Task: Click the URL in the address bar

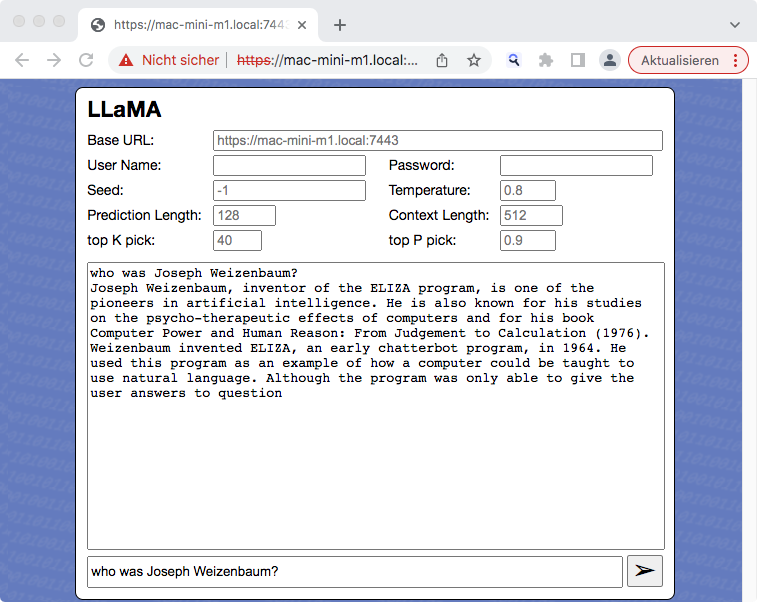Action: pos(327,60)
